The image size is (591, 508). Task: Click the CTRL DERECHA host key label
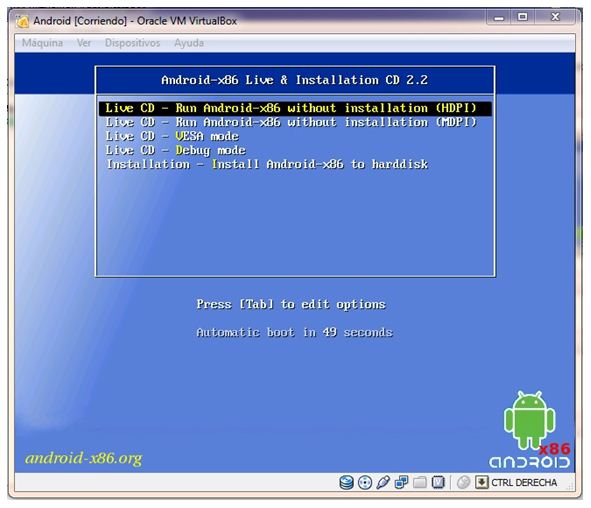click(524, 483)
